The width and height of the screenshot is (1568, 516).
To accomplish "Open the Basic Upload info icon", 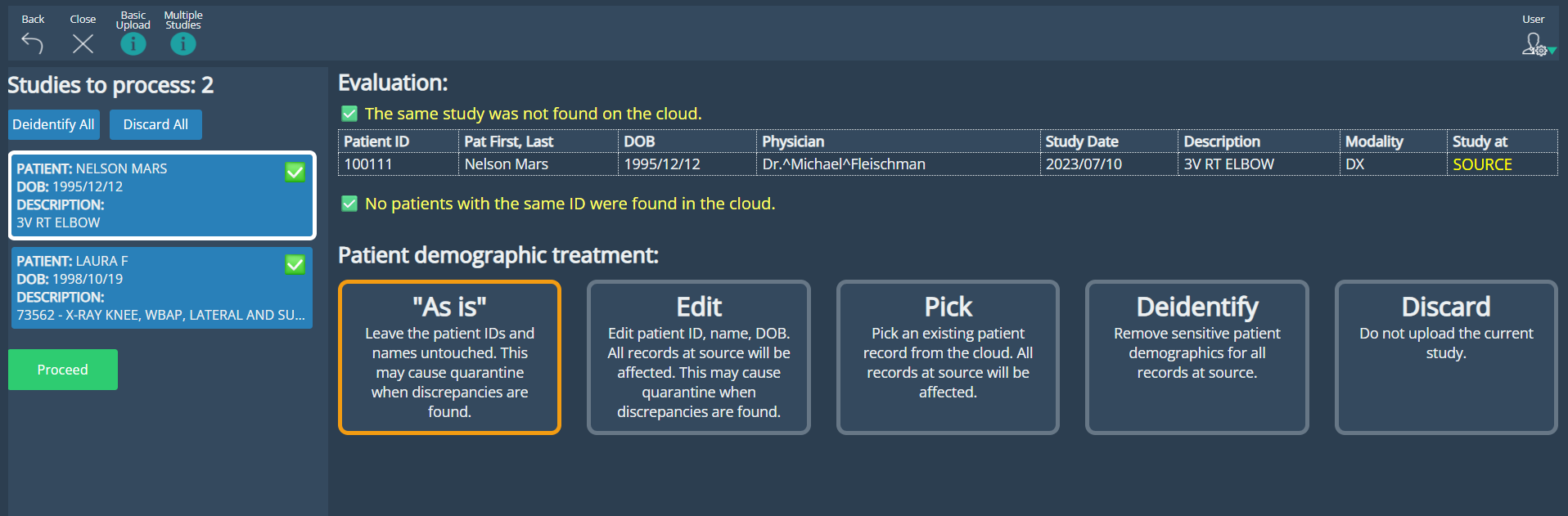I will 133,44.
